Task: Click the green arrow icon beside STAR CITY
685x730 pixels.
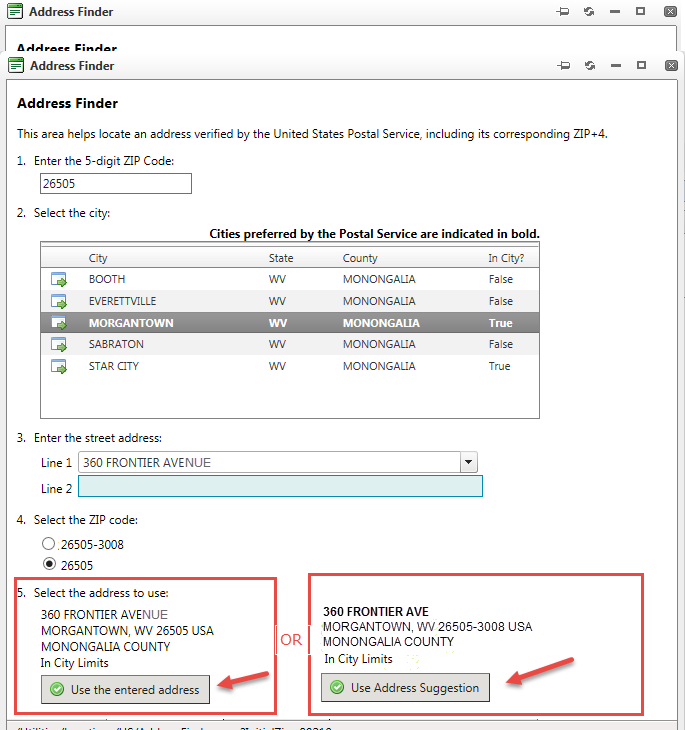Action: 59,367
